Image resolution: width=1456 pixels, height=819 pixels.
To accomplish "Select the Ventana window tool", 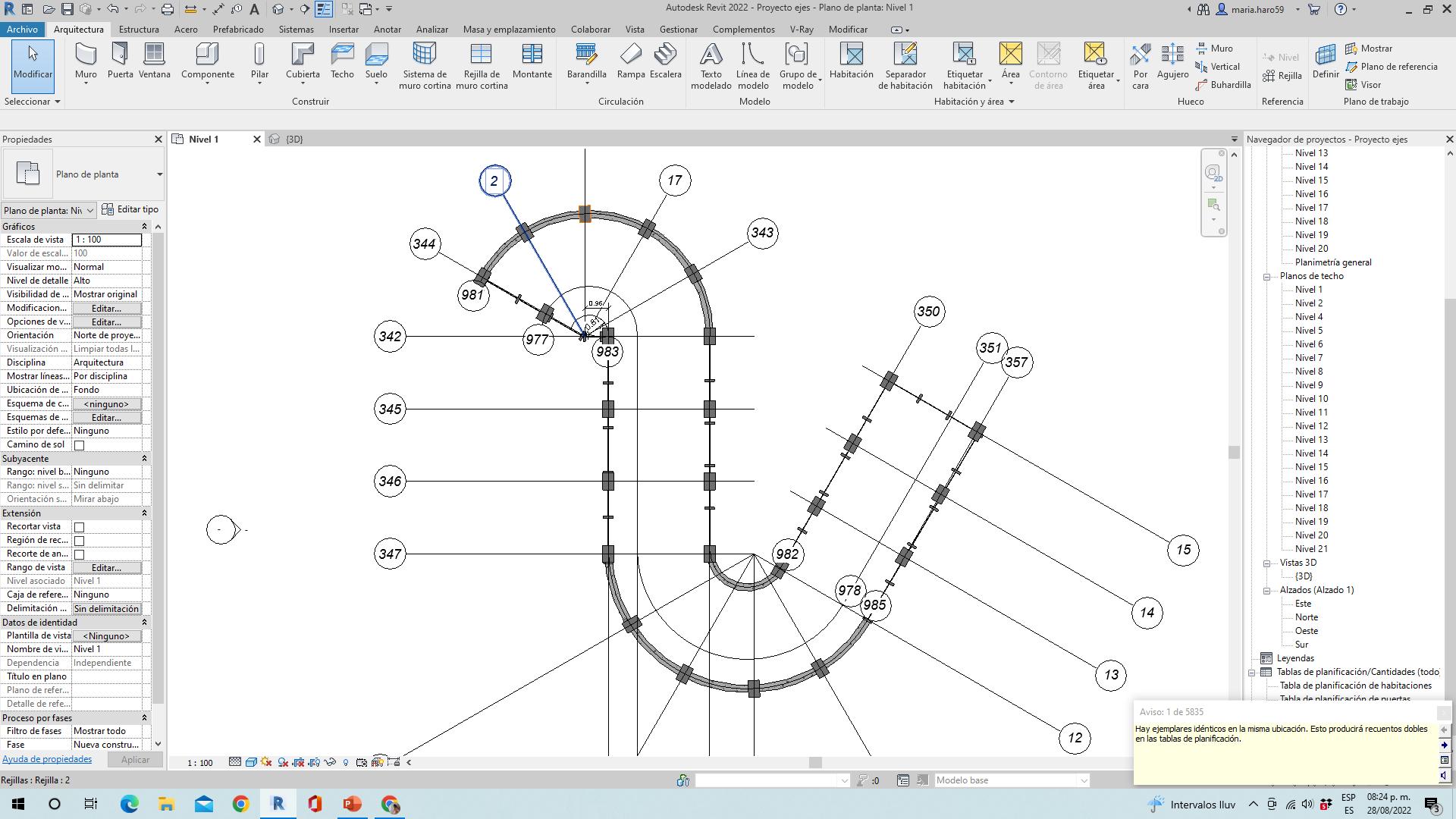I will coord(154,61).
